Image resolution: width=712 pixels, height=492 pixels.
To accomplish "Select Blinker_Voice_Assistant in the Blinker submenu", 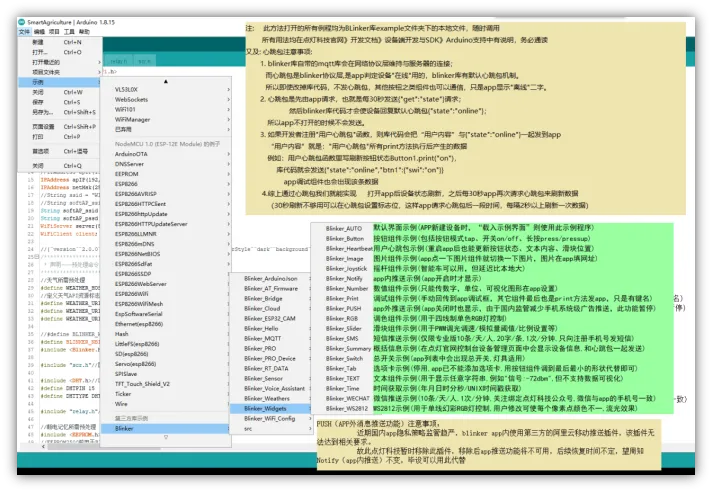I will click(271, 388).
